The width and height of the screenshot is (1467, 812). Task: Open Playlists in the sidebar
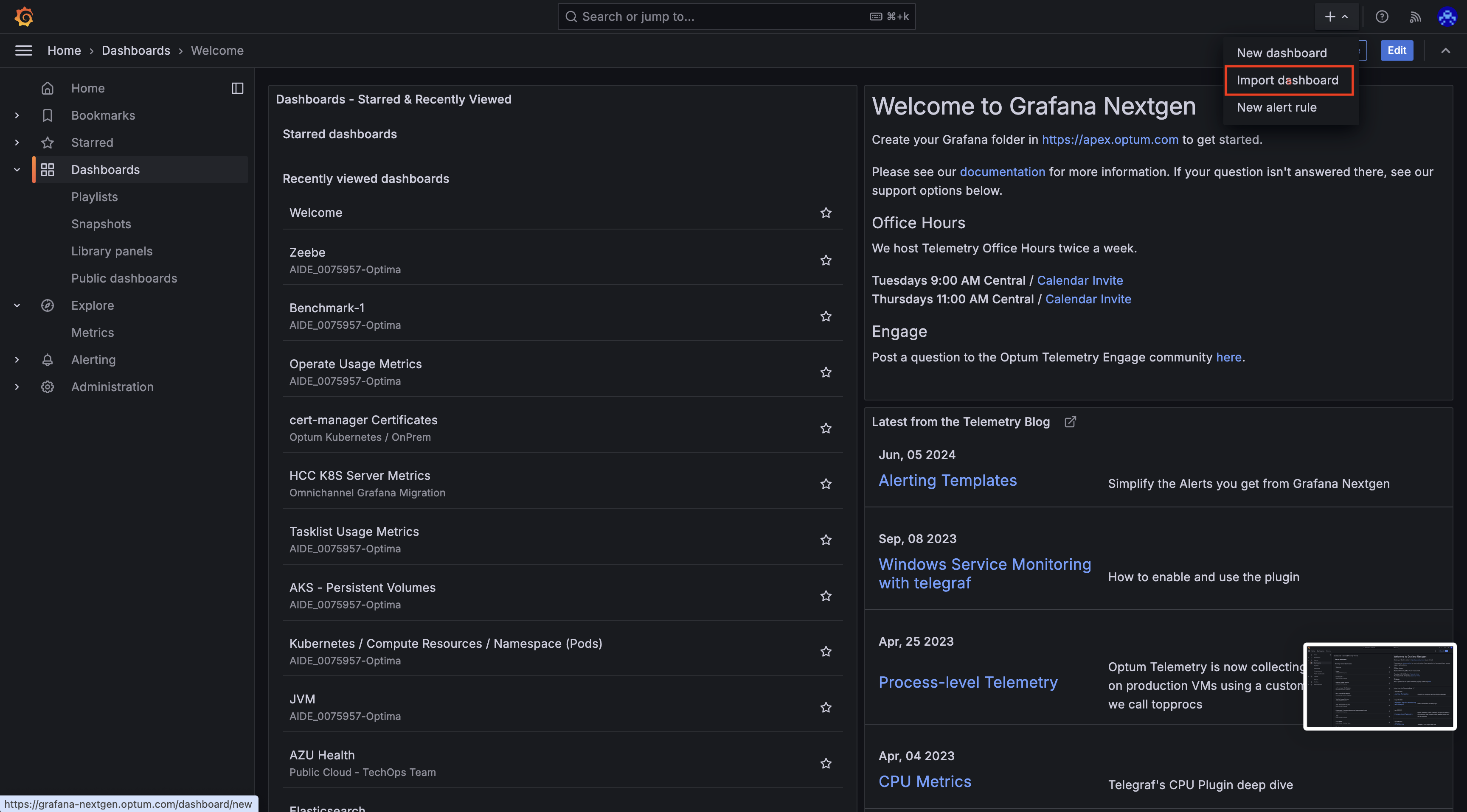pos(95,197)
